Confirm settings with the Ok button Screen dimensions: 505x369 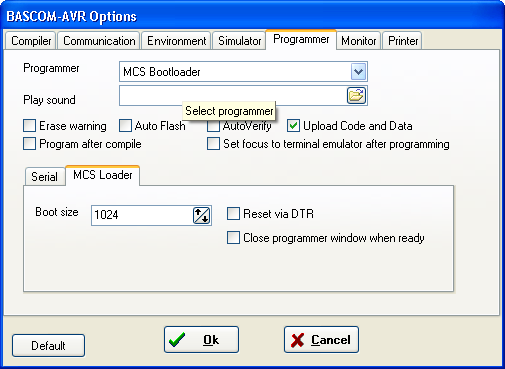[201, 340]
